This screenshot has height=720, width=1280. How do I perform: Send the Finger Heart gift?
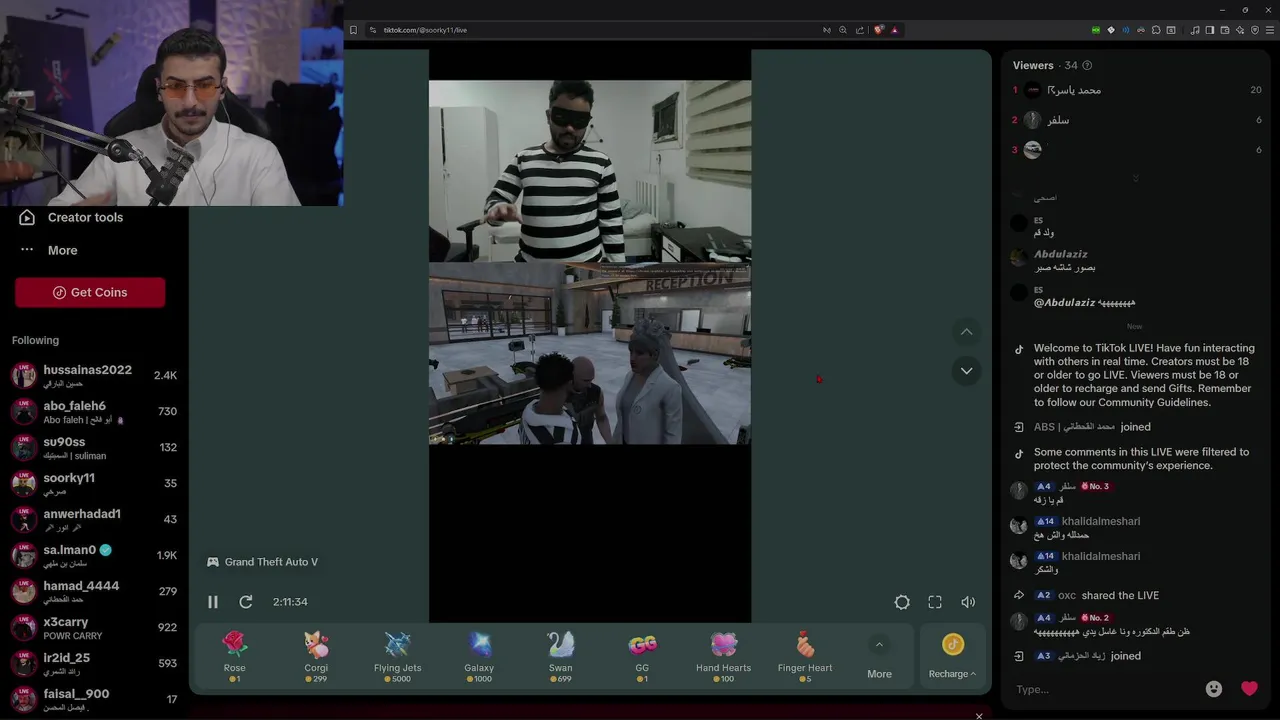(805, 657)
